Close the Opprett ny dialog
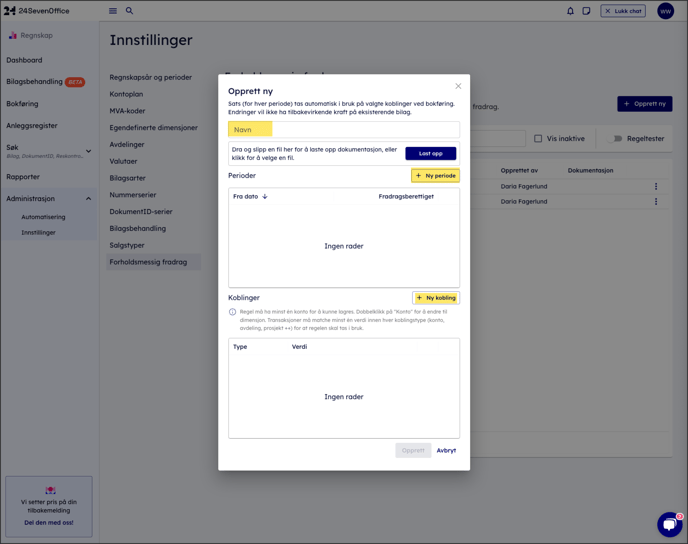Viewport: 688px width, 544px height. click(458, 86)
